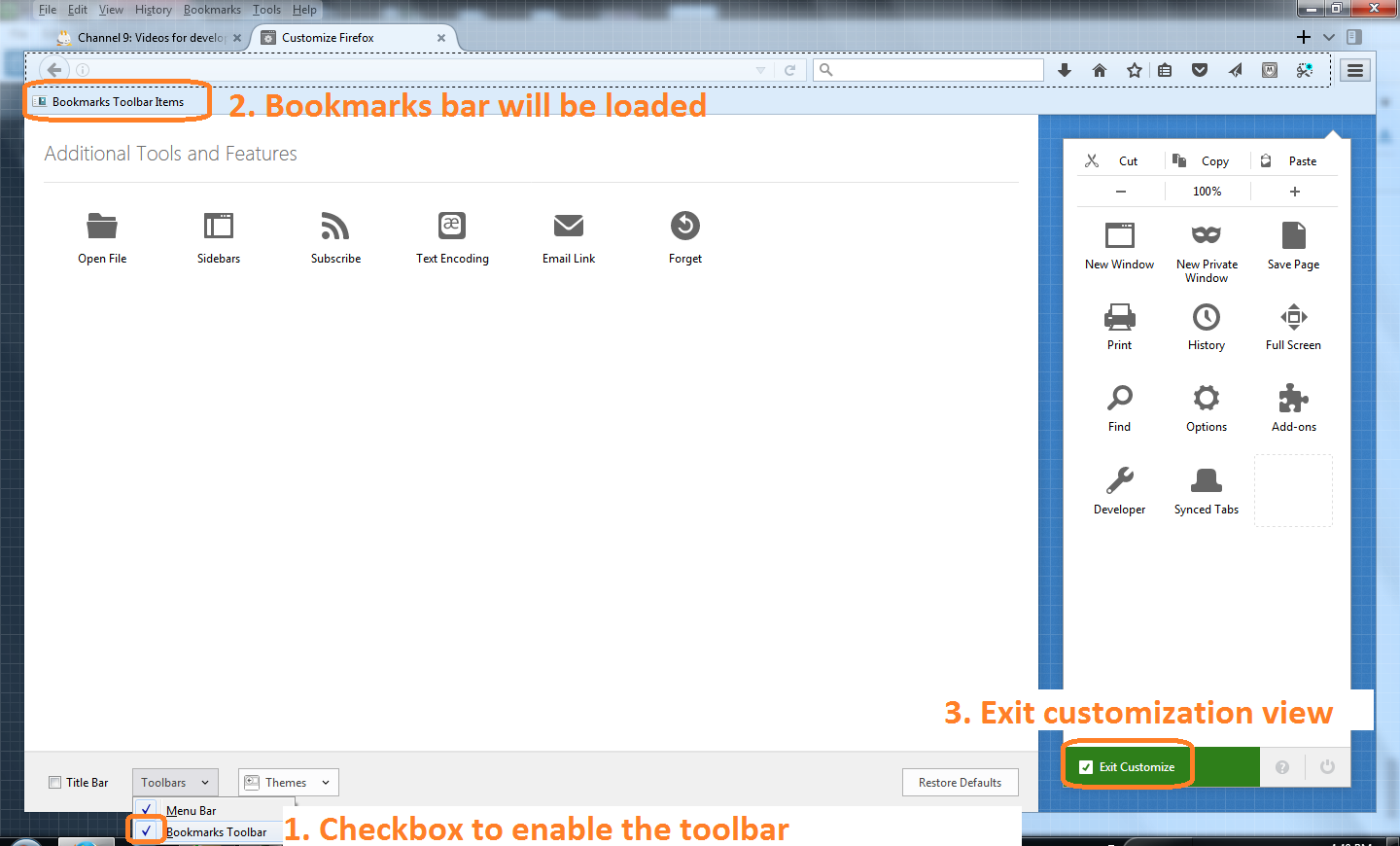Switch to the Channel 9 tab
This screenshot has height=846, width=1400.
point(146,37)
